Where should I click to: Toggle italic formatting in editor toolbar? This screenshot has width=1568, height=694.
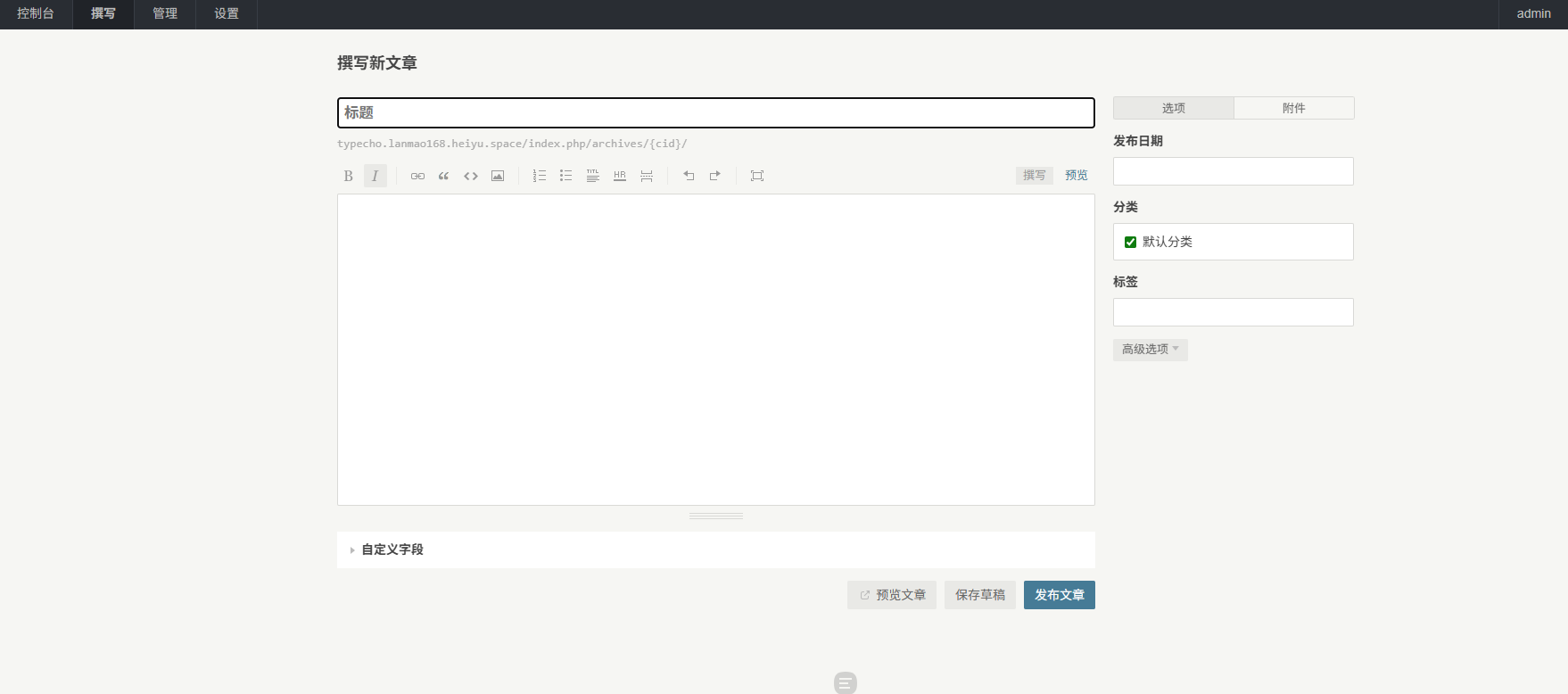click(x=375, y=176)
